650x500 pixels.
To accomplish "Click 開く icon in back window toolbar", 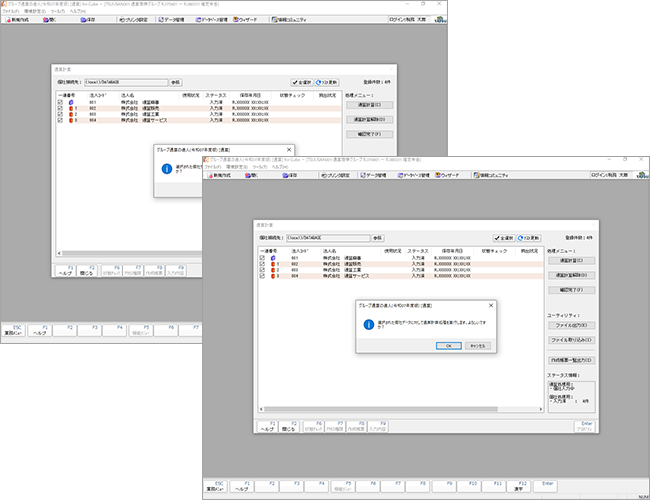I will click(46, 20).
